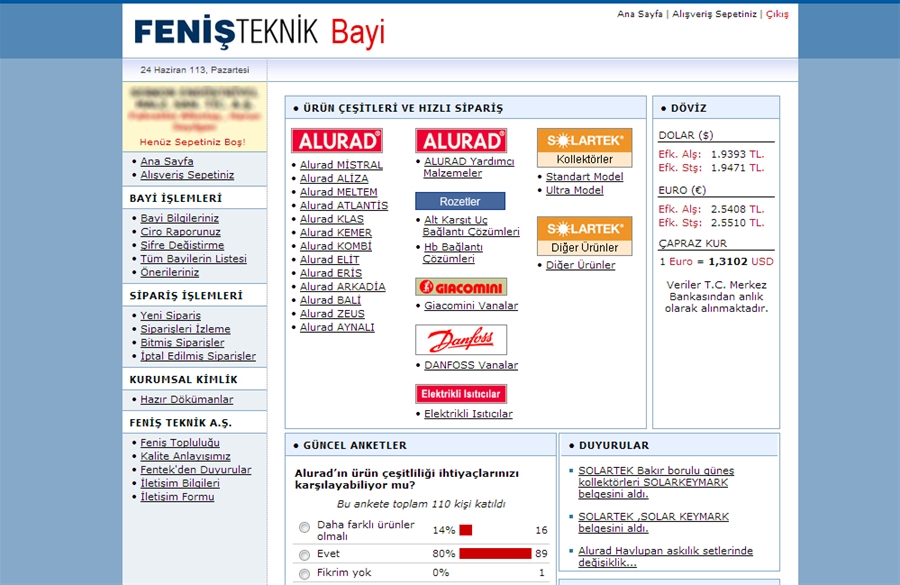Screen dimensions: 900x585
Task: Open Giacomini Vanalar link
Action: [x=471, y=305]
